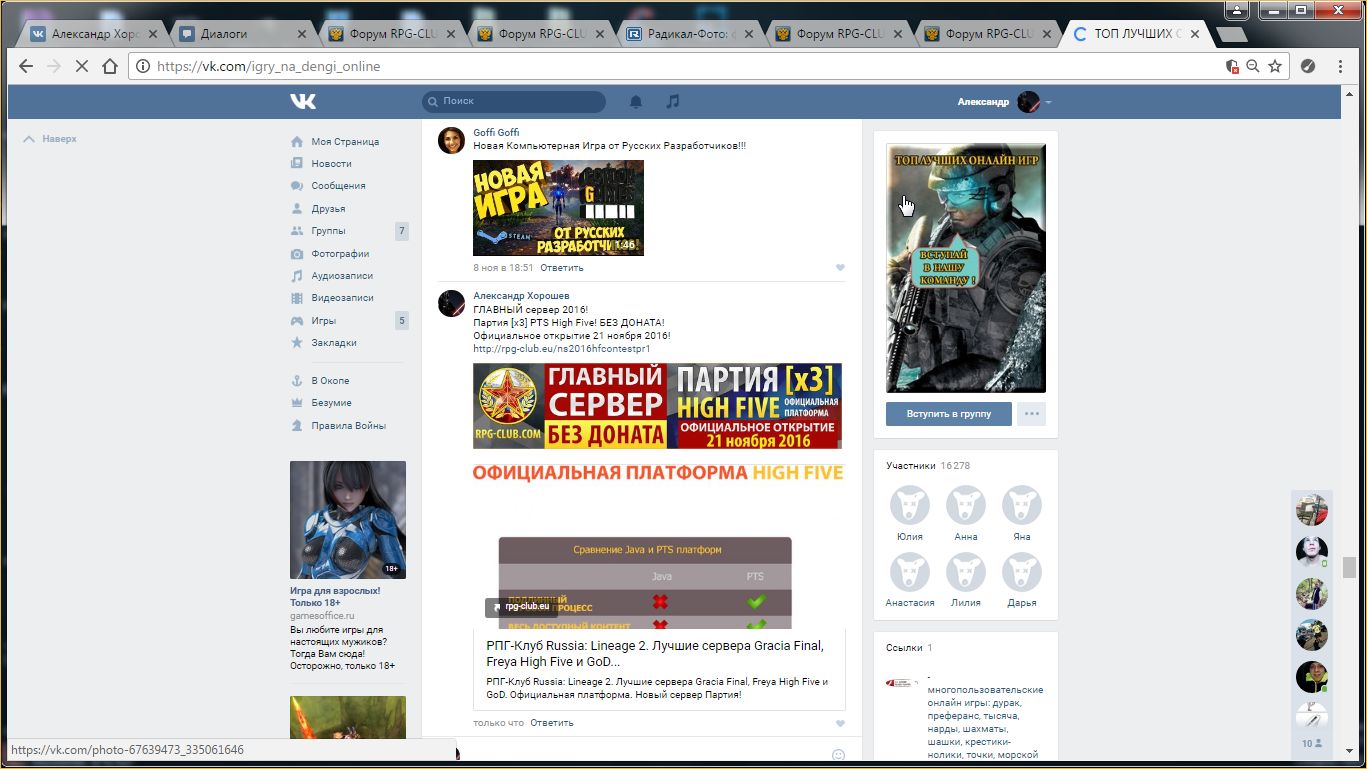Like the Goffi Goffi comment with heart
The image size is (1367, 769).
[x=840, y=268]
